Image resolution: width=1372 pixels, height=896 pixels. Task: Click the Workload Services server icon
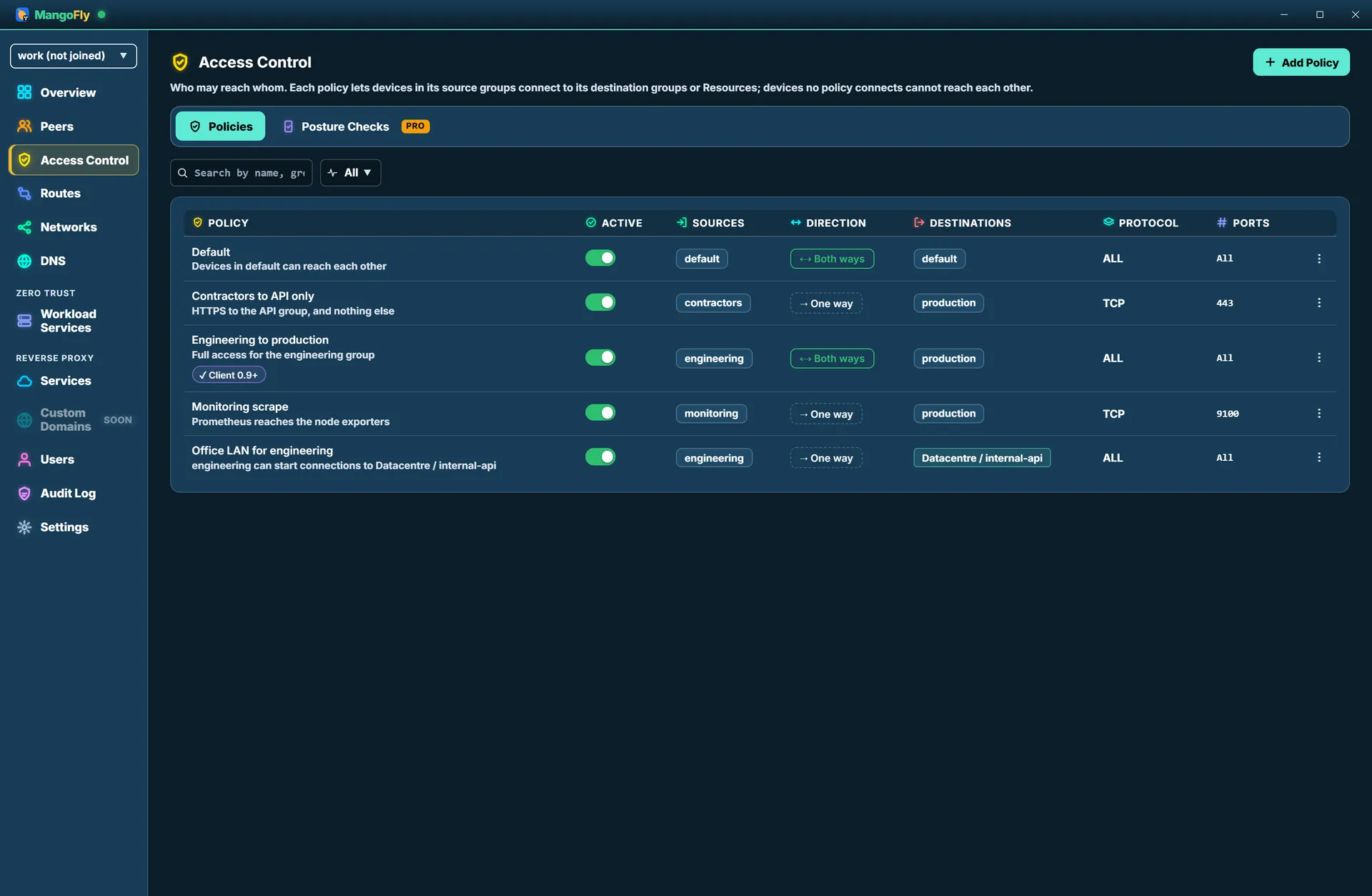(24, 321)
